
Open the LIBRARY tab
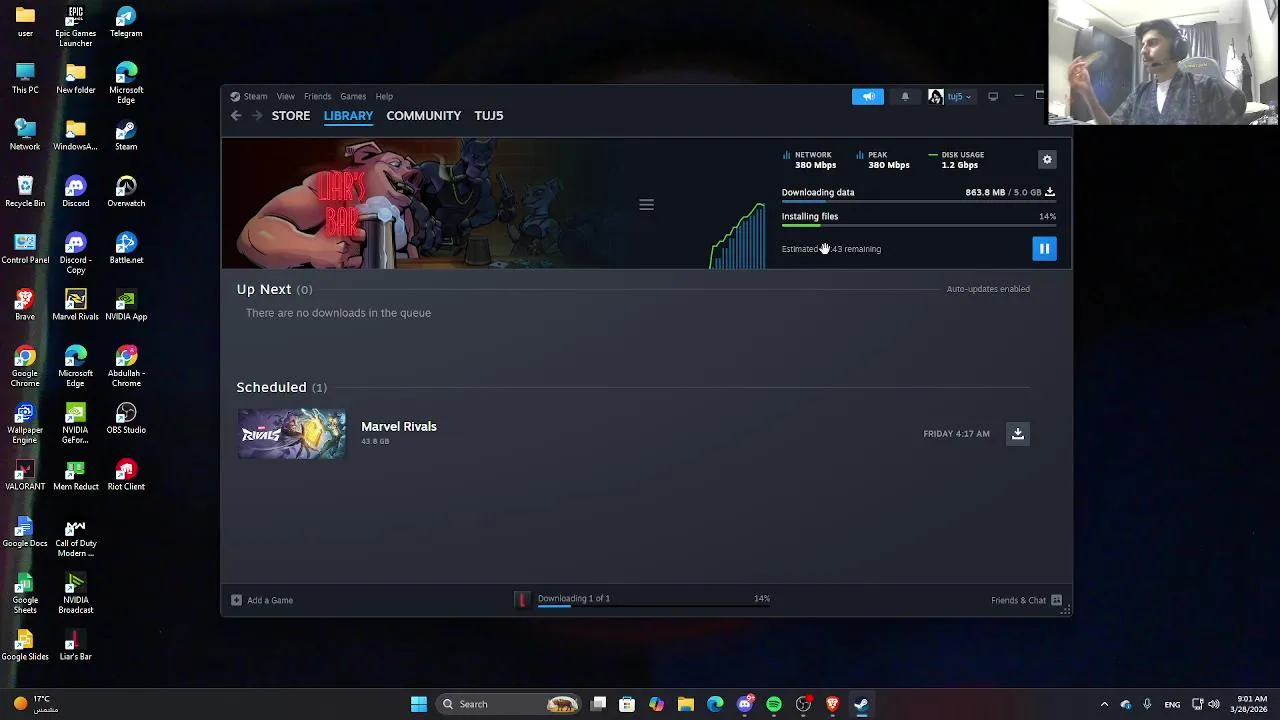[x=348, y=116]
